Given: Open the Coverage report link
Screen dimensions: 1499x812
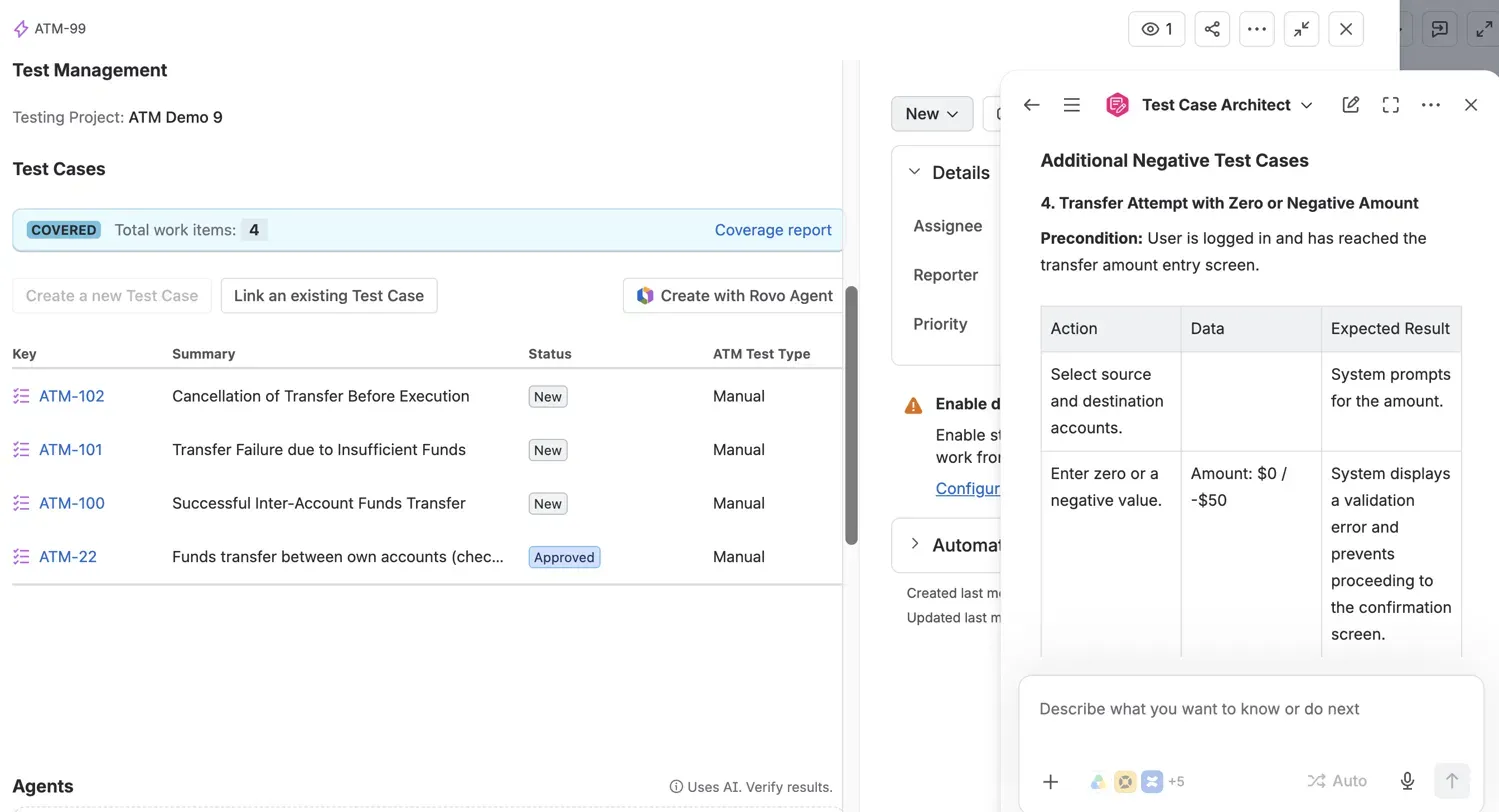Looking at the screenshot, I should tap(773, 230).
